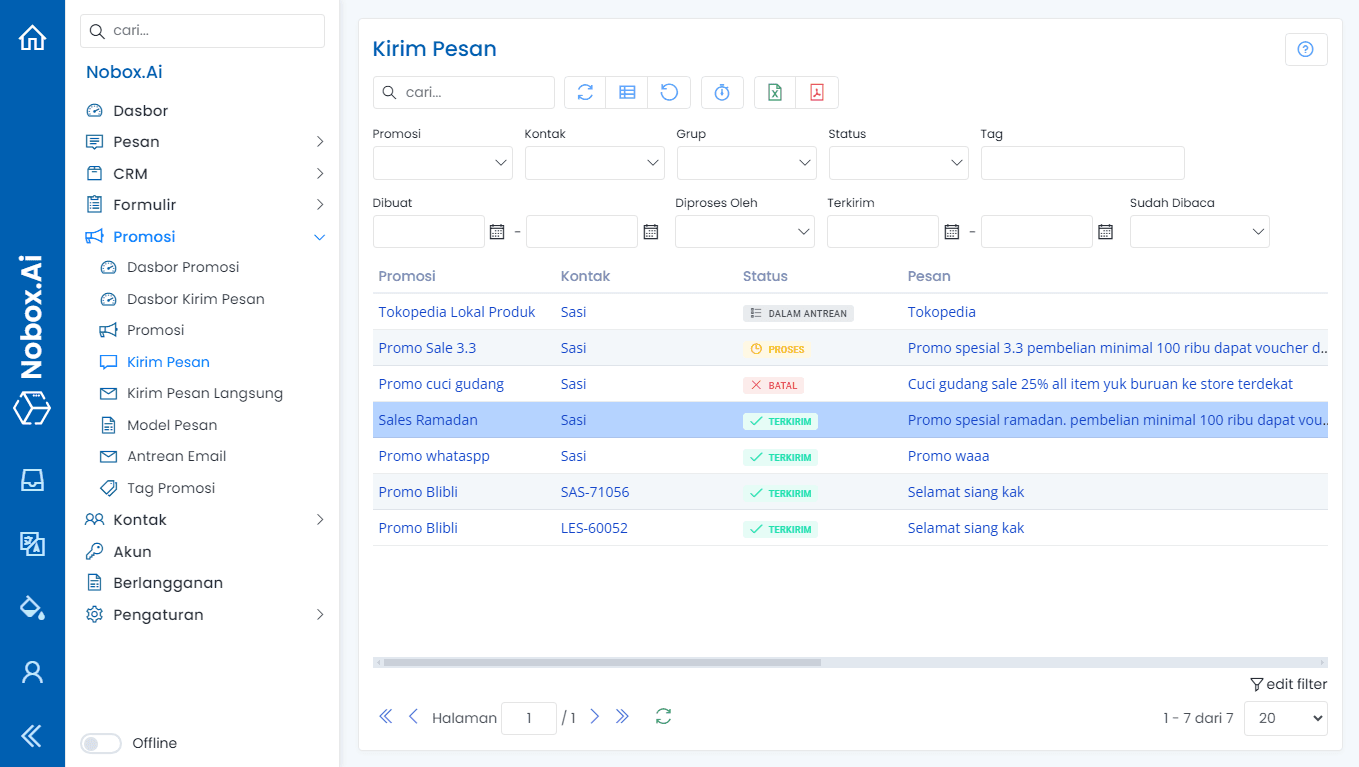Open Model Pesan in the sidebar
This screenshot has width=1359, height=767.
172,425
